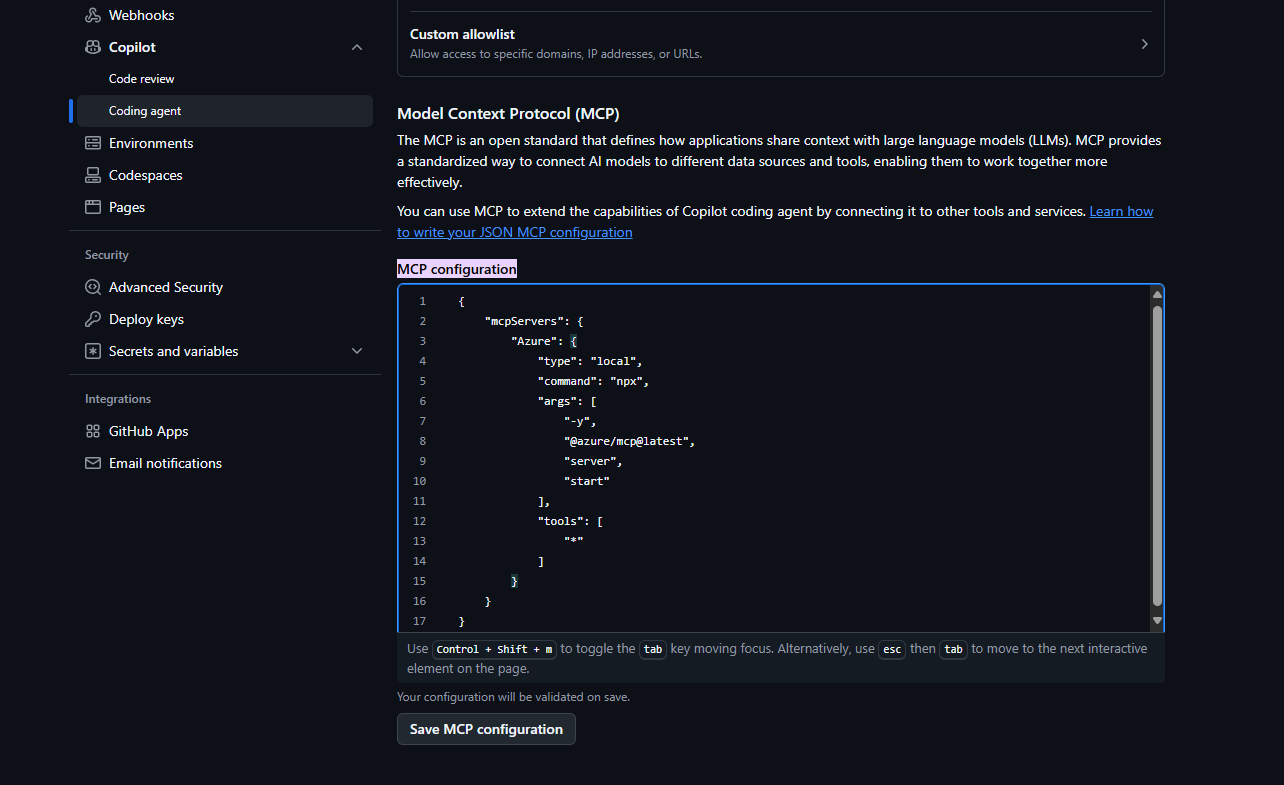1284x785 pixels.
Task: Select the Coding agent menu item
Action: (x=144, y=110)
